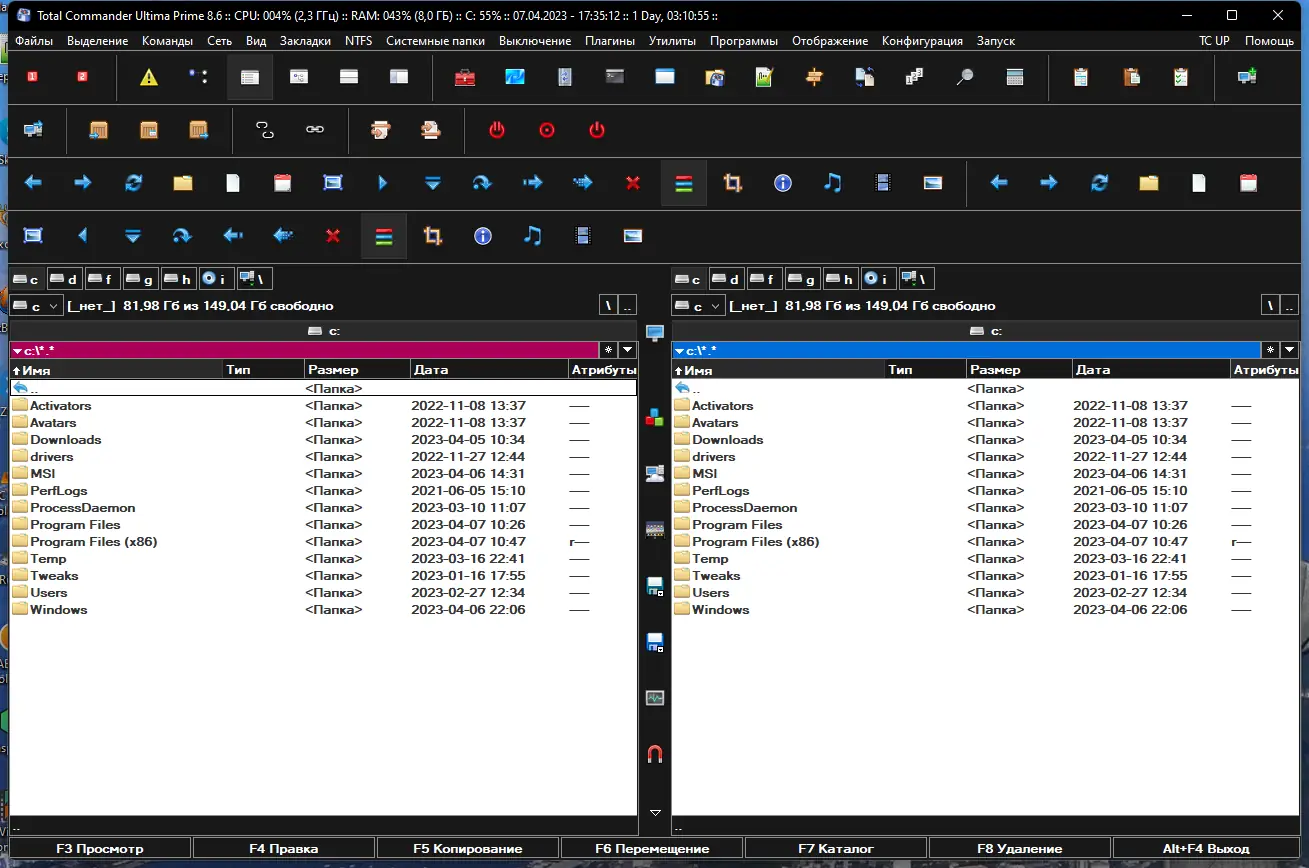Click the F7 Каталог button
This screenshot has width=1309, height=868.
coord(836,849)
